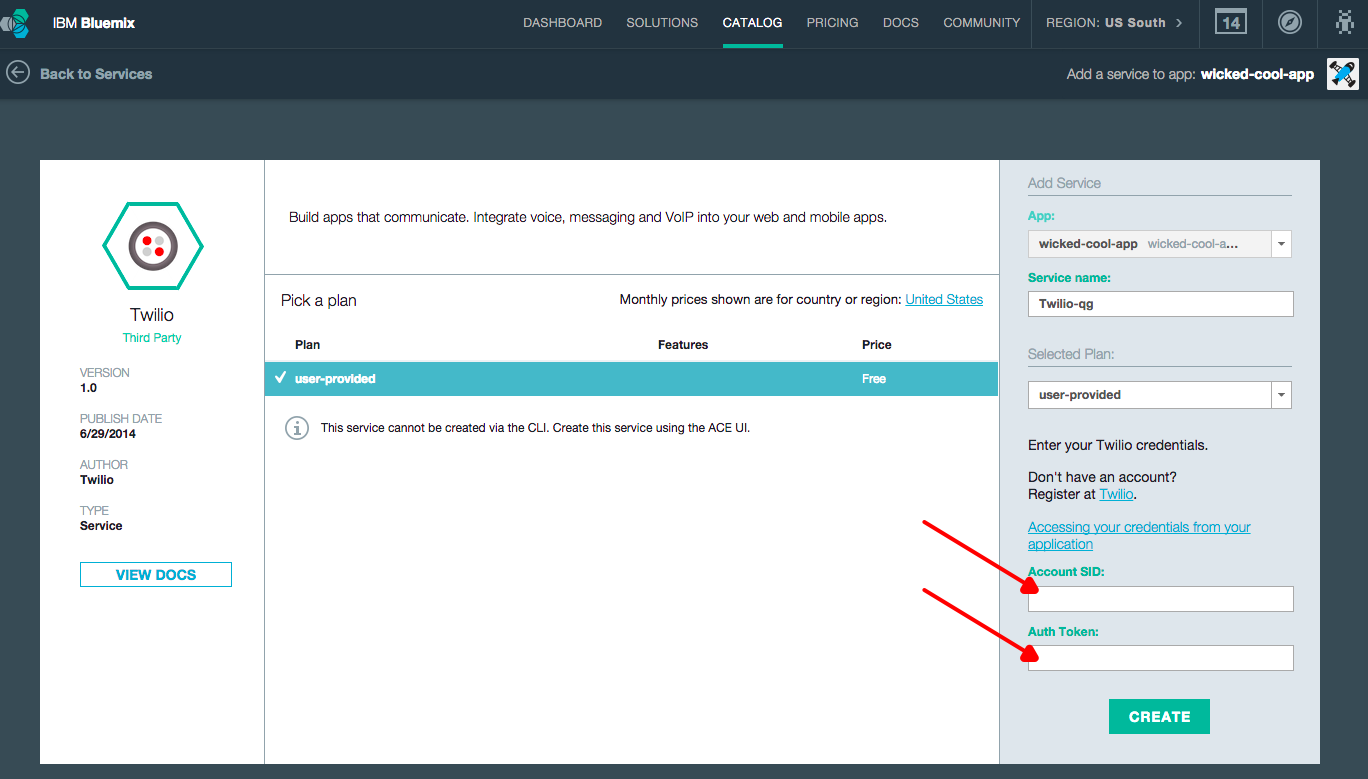Click the Third Party label under Twilio
The height and width of the screenshot is (779, 1368).
[x=152, y=338]
